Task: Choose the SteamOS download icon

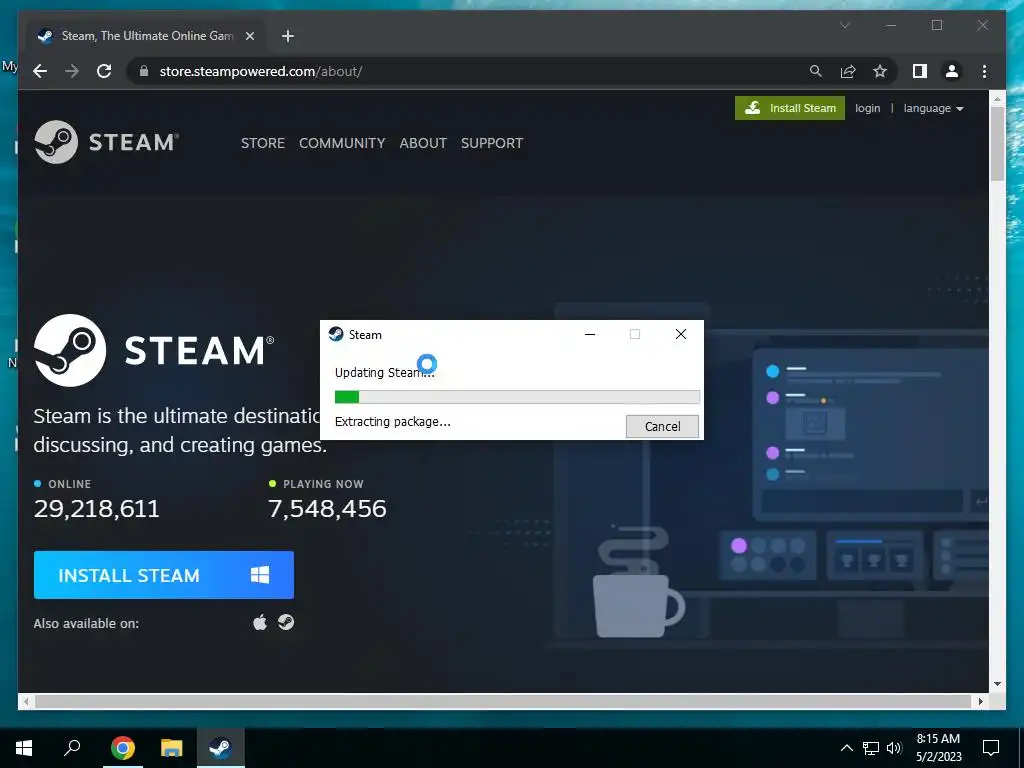Action: 286,622
